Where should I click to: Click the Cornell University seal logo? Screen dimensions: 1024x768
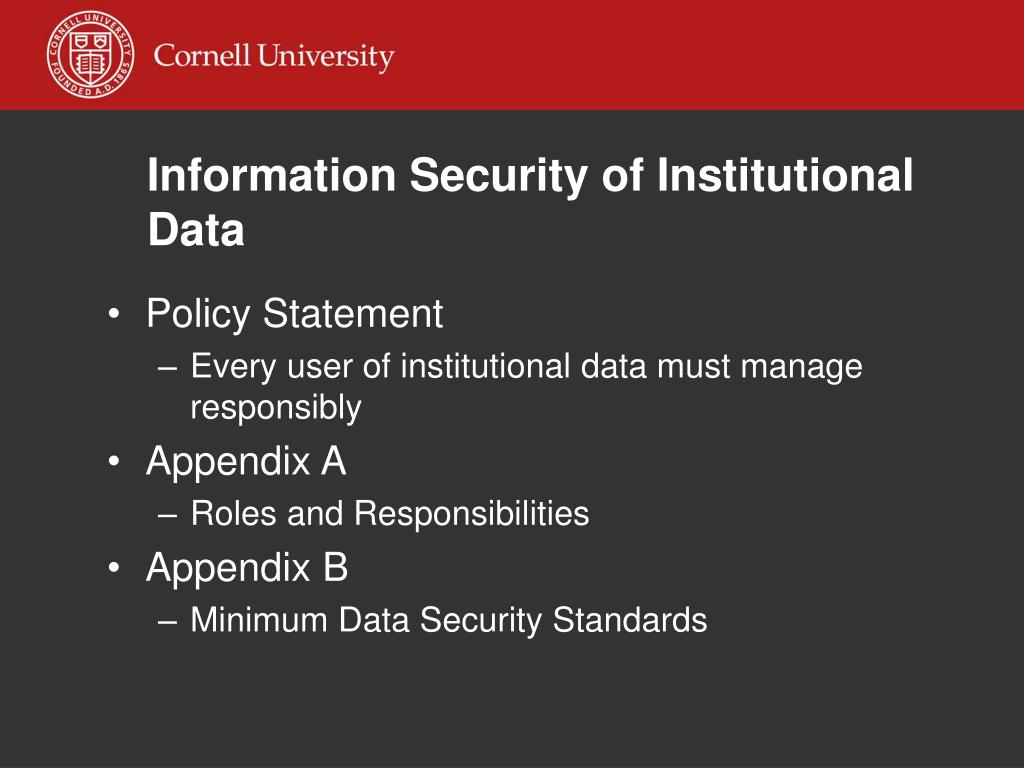point(91,55)
